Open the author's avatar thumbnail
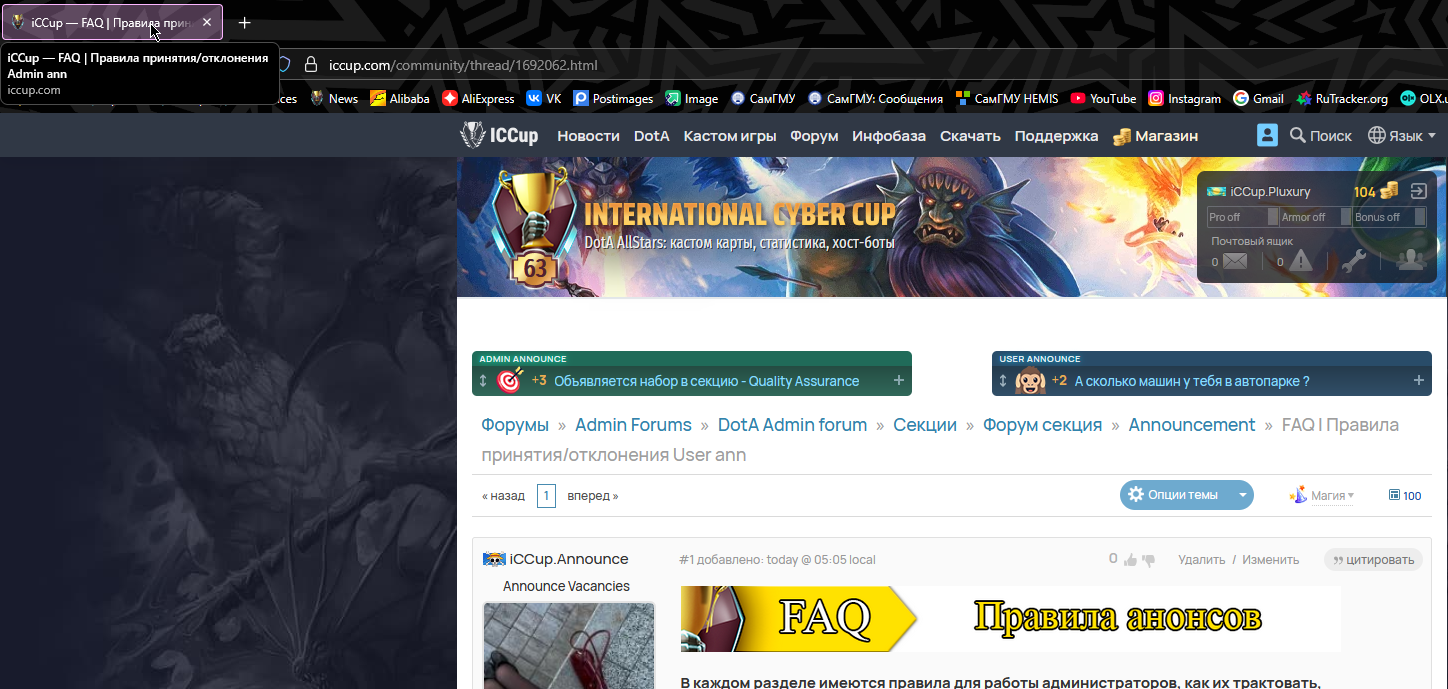1448x689 pixels. click(x=569, y=645)
